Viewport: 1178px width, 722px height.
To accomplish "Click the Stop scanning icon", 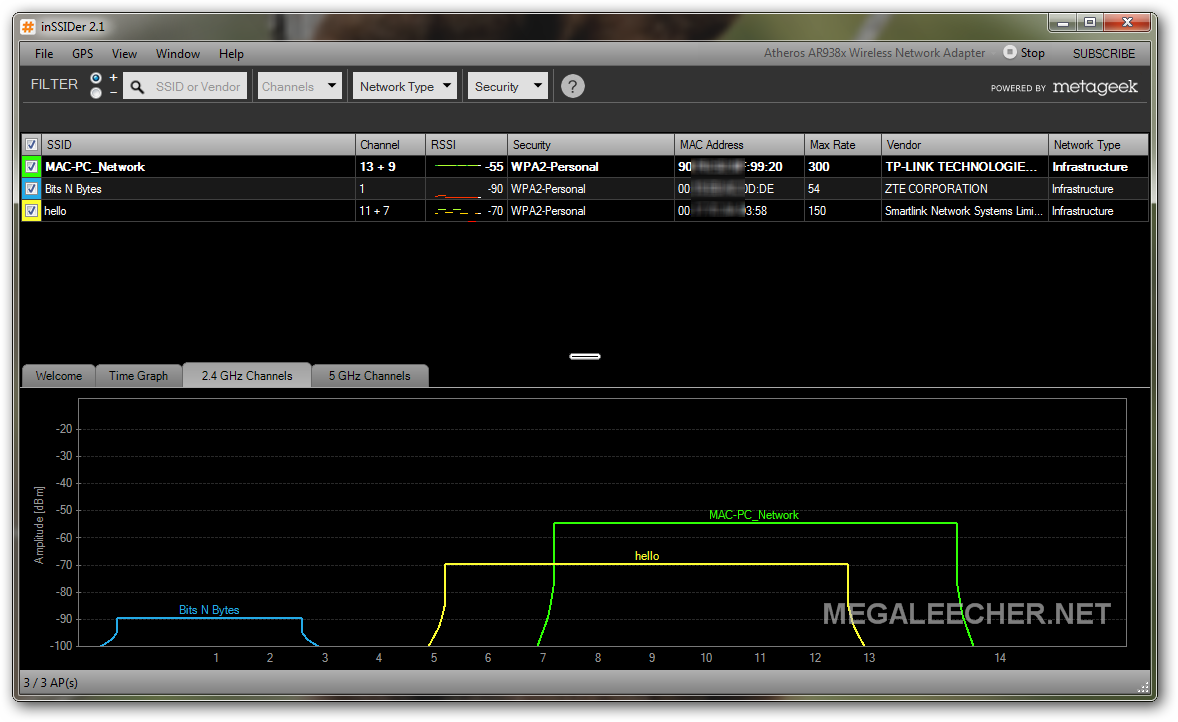I will point(1010,52).
